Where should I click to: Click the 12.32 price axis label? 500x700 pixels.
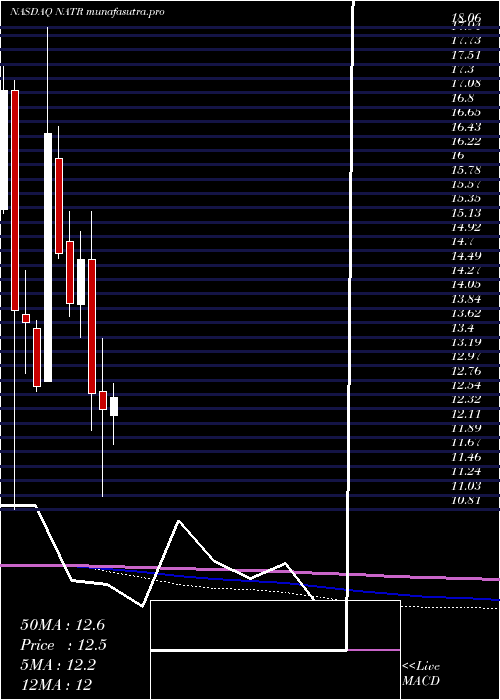pyautogui.click(x=466, y=400)
